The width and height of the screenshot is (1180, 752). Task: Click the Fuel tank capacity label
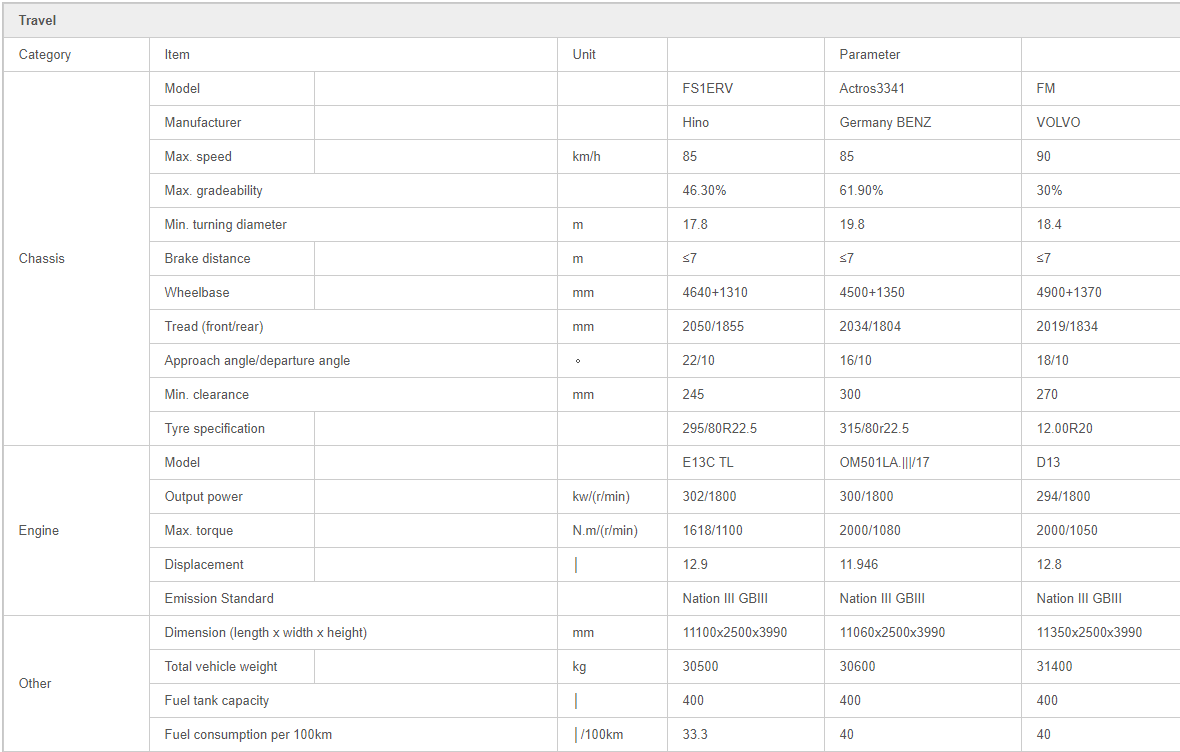point(216,700)
